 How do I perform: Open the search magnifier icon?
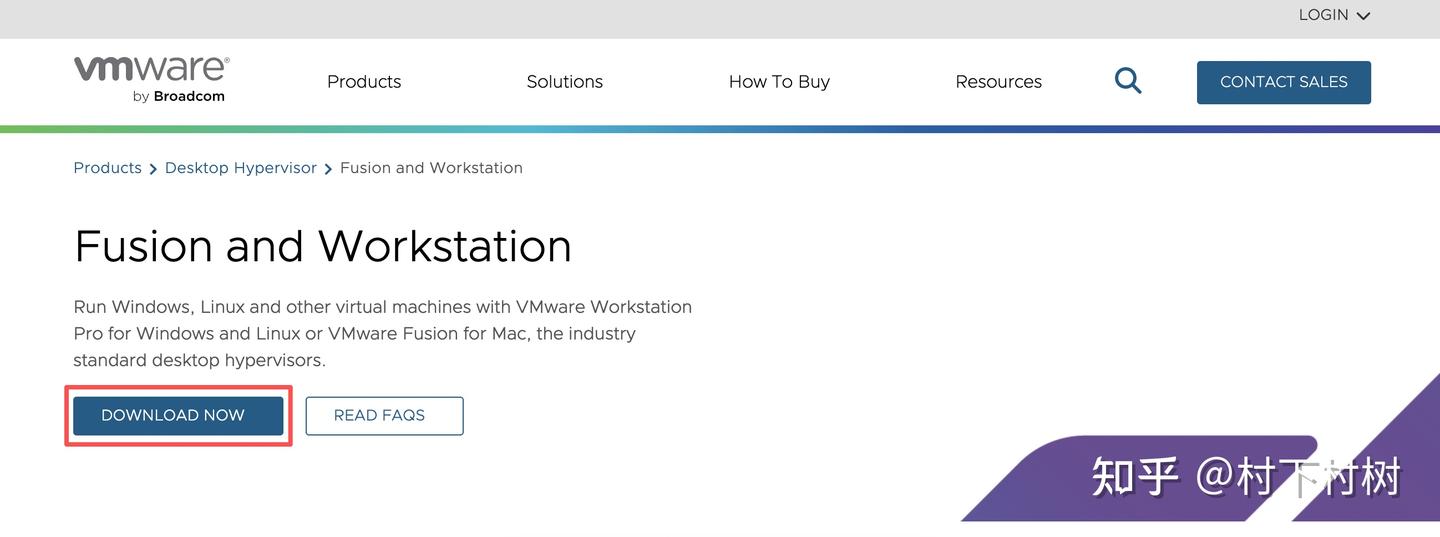tap(1128, 81)
